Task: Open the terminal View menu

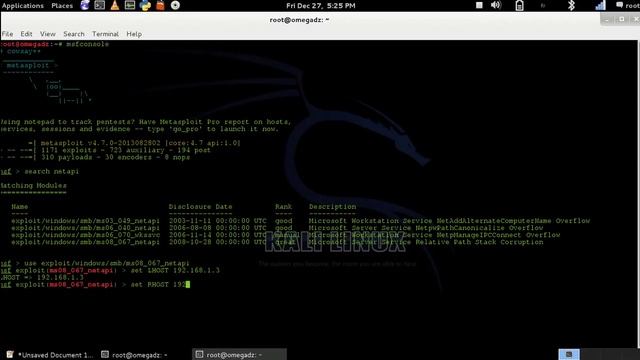Action: (x=48, y=34)
